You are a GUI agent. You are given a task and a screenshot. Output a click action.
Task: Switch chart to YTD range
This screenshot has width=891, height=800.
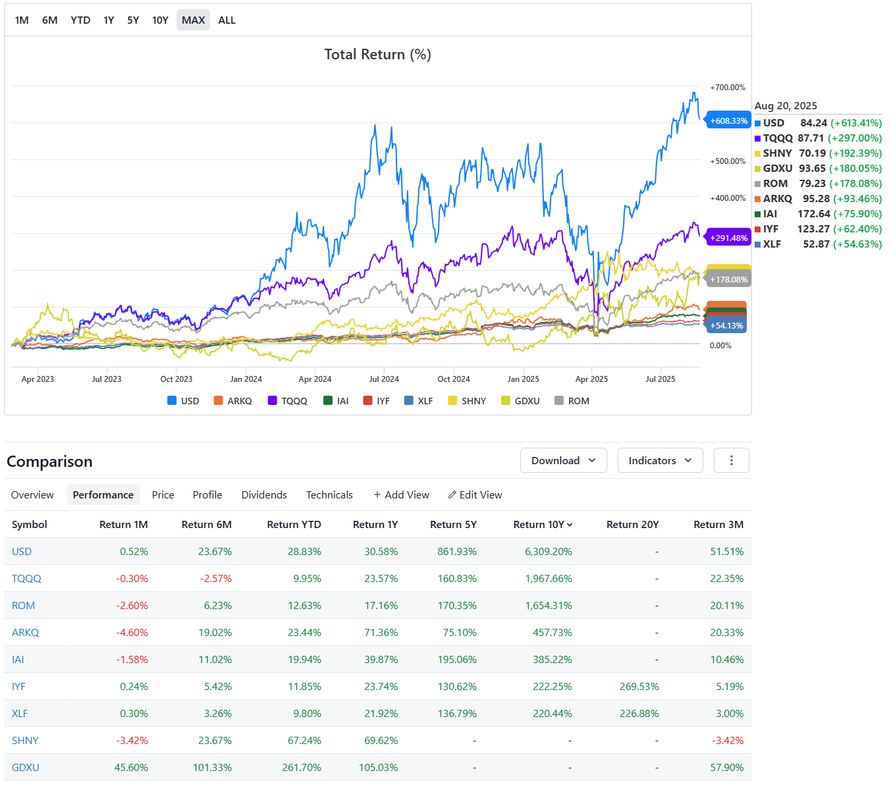[x=80, y=20]
